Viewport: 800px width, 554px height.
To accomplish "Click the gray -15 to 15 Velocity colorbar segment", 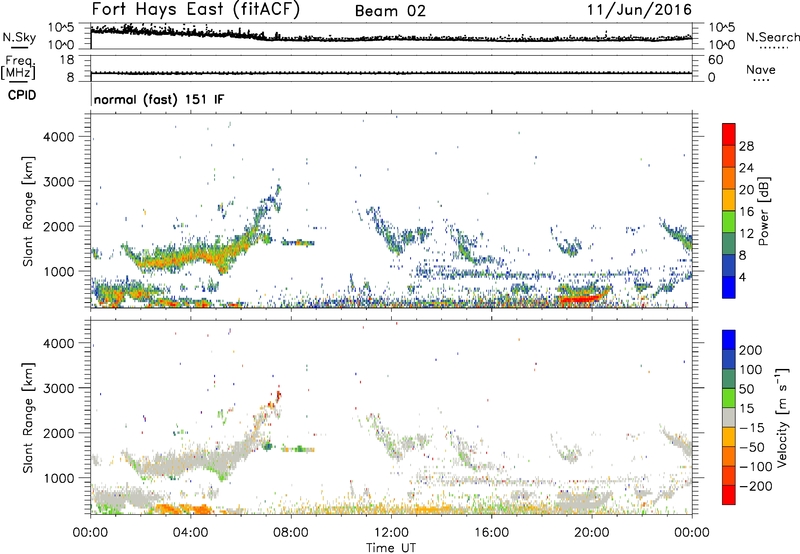I will (x=729, y=417).
